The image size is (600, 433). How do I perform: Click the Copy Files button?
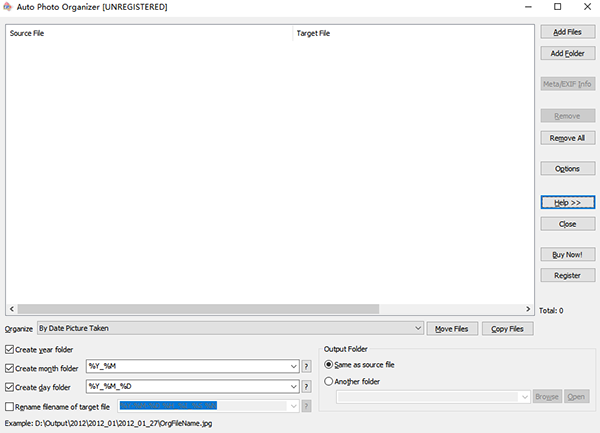tap(507, 329)
